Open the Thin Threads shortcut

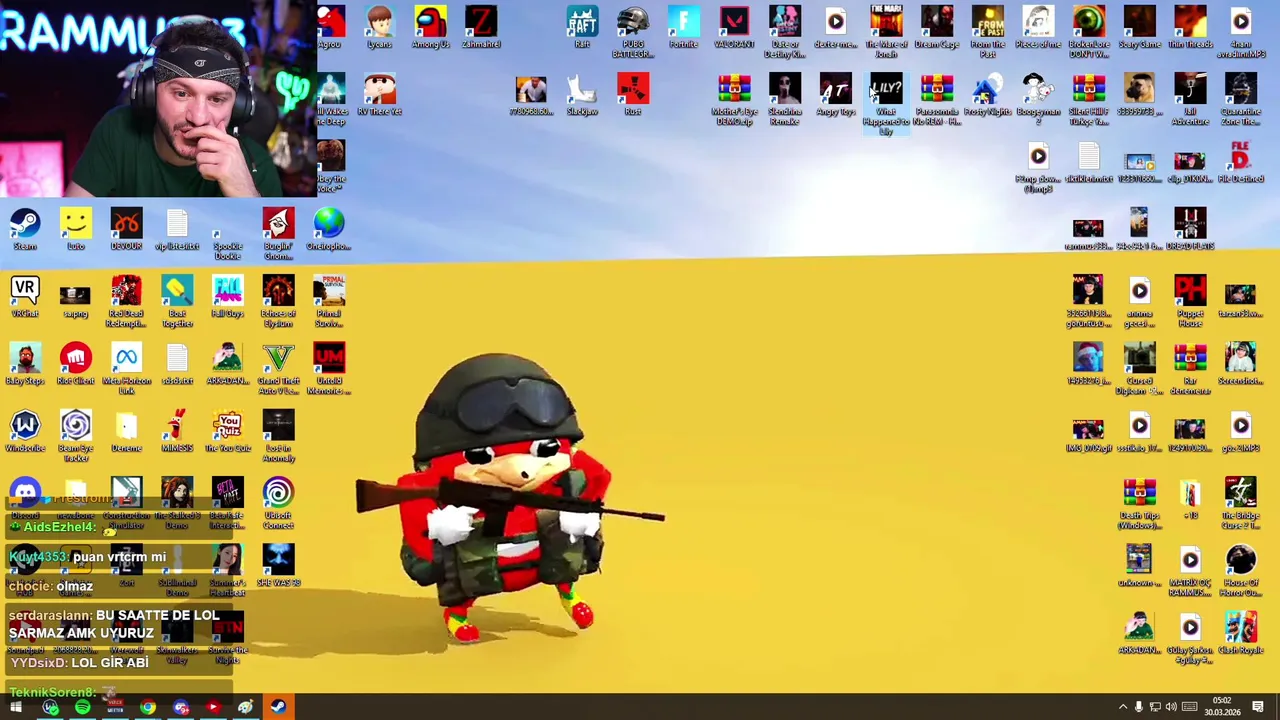(1190, 27)
